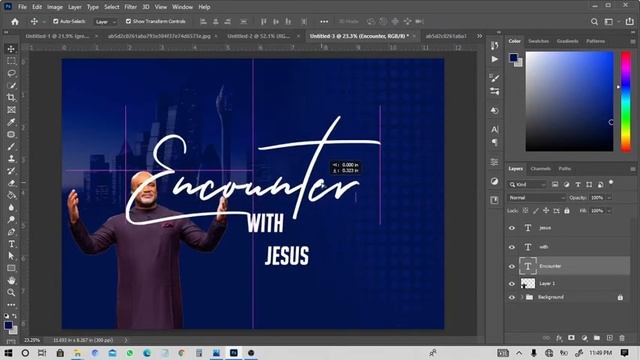The height and width of the screenshot is (360, 640).
Task: Switch to the Swatches tab
Action: (538, 41)
